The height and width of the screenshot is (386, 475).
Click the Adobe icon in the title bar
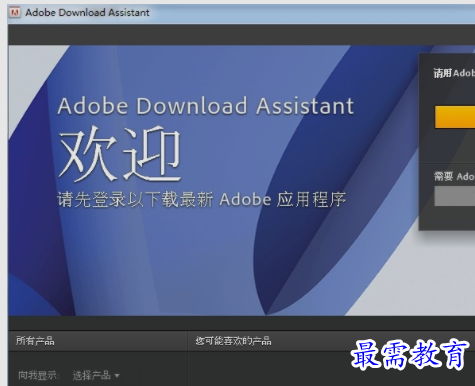15,13
